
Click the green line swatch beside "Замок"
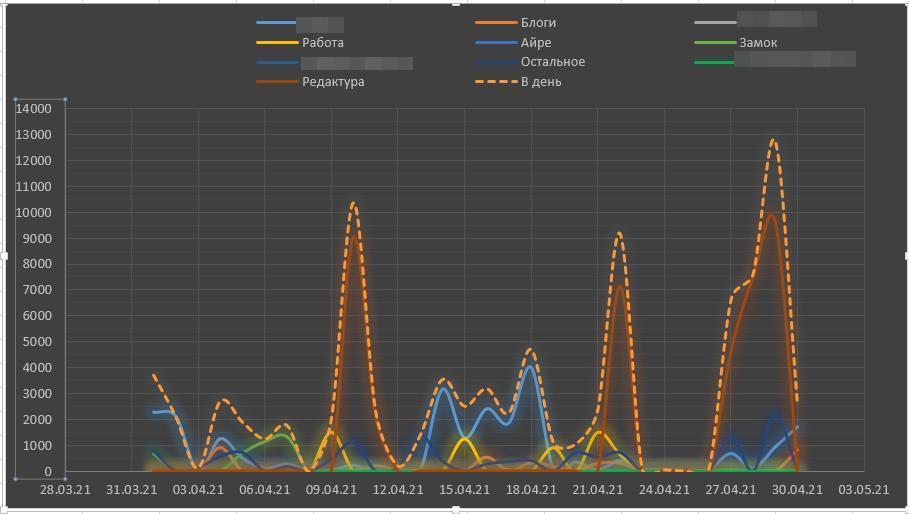[715, 43]
